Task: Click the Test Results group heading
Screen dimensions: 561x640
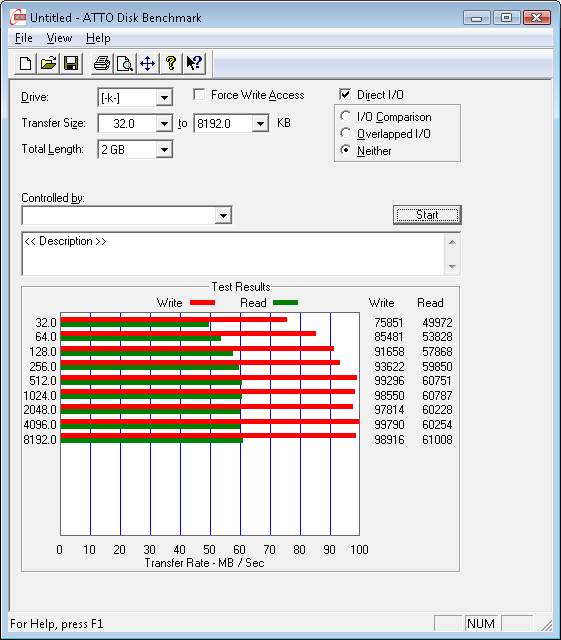Action: (241, 287)
